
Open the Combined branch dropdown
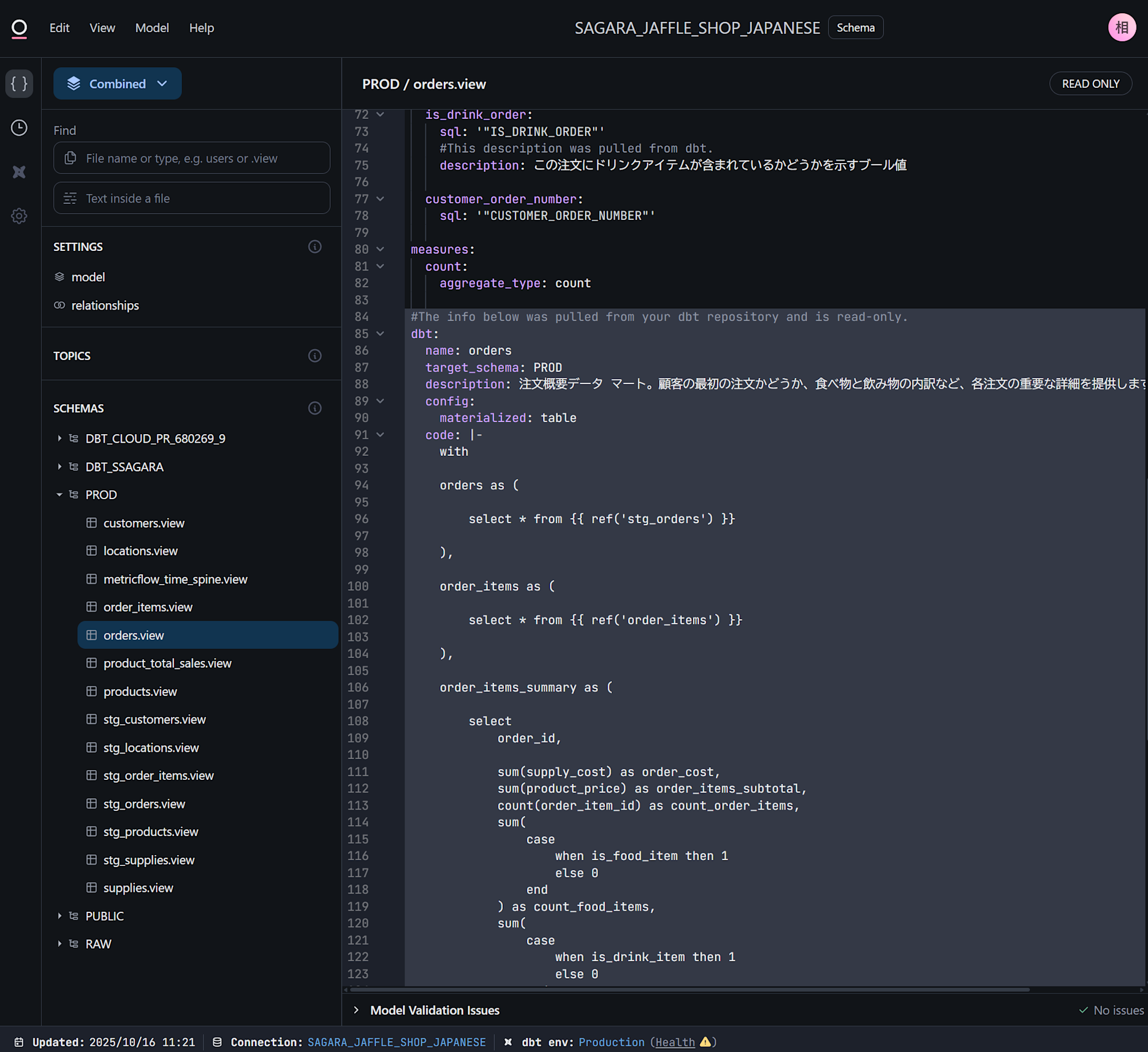pyautogui.click(x=117, y=84)
